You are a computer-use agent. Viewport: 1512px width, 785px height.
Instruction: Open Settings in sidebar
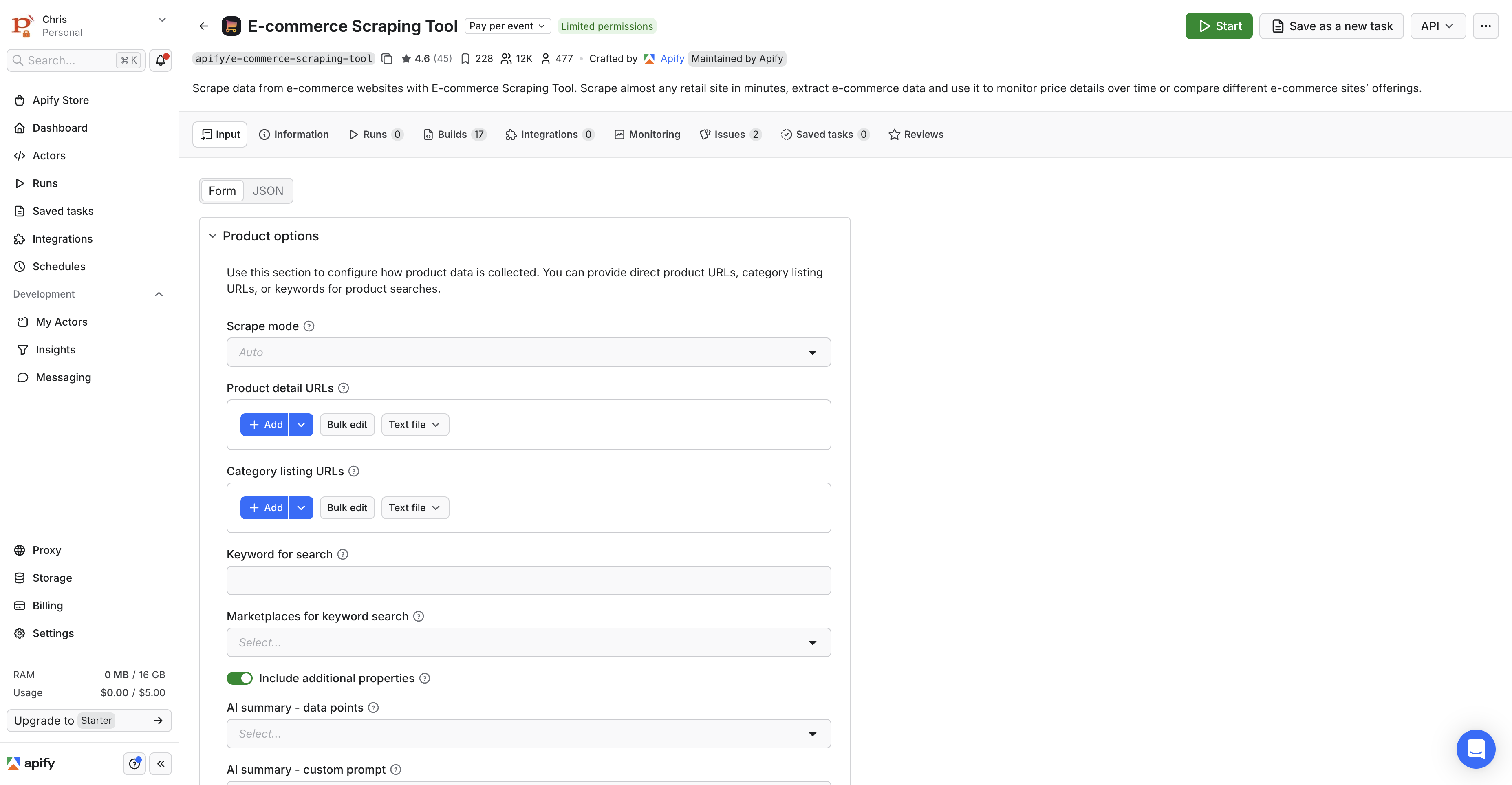[89, 633]
